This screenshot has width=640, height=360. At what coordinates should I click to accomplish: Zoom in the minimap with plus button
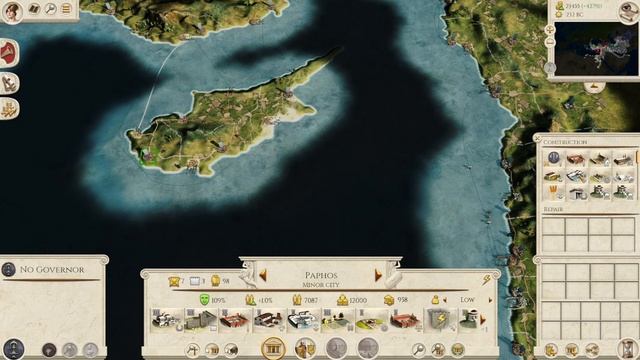[550, 29]
